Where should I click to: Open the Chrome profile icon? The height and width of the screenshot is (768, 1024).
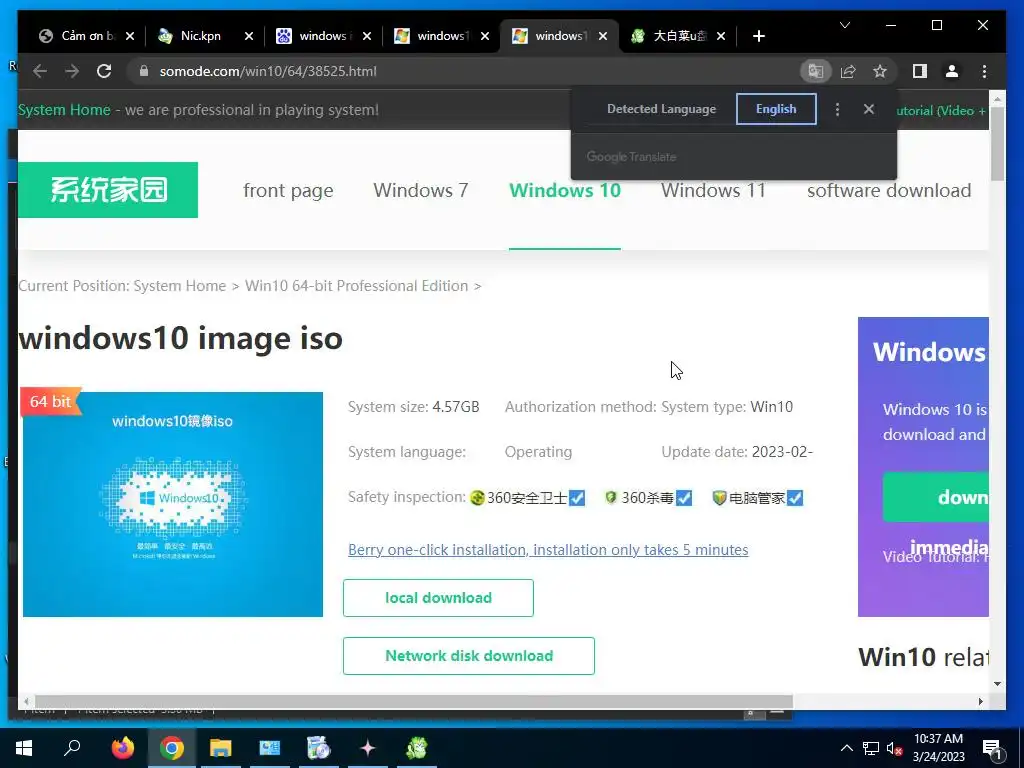pos(952,71)
